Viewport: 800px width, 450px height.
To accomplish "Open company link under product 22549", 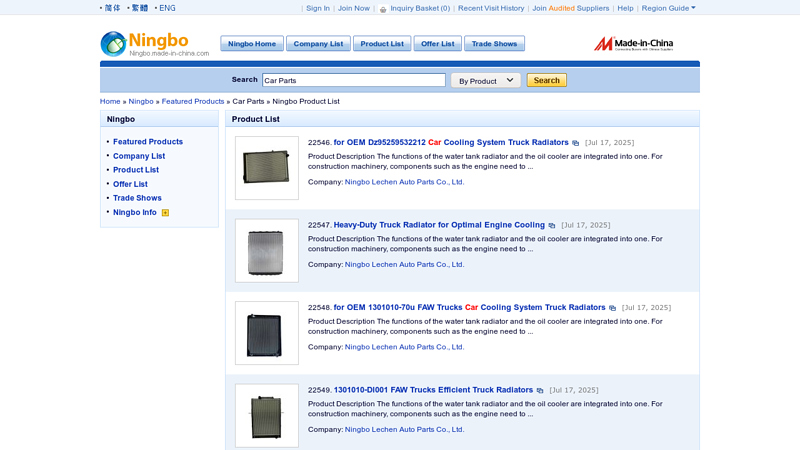I will tap(405, 430).
